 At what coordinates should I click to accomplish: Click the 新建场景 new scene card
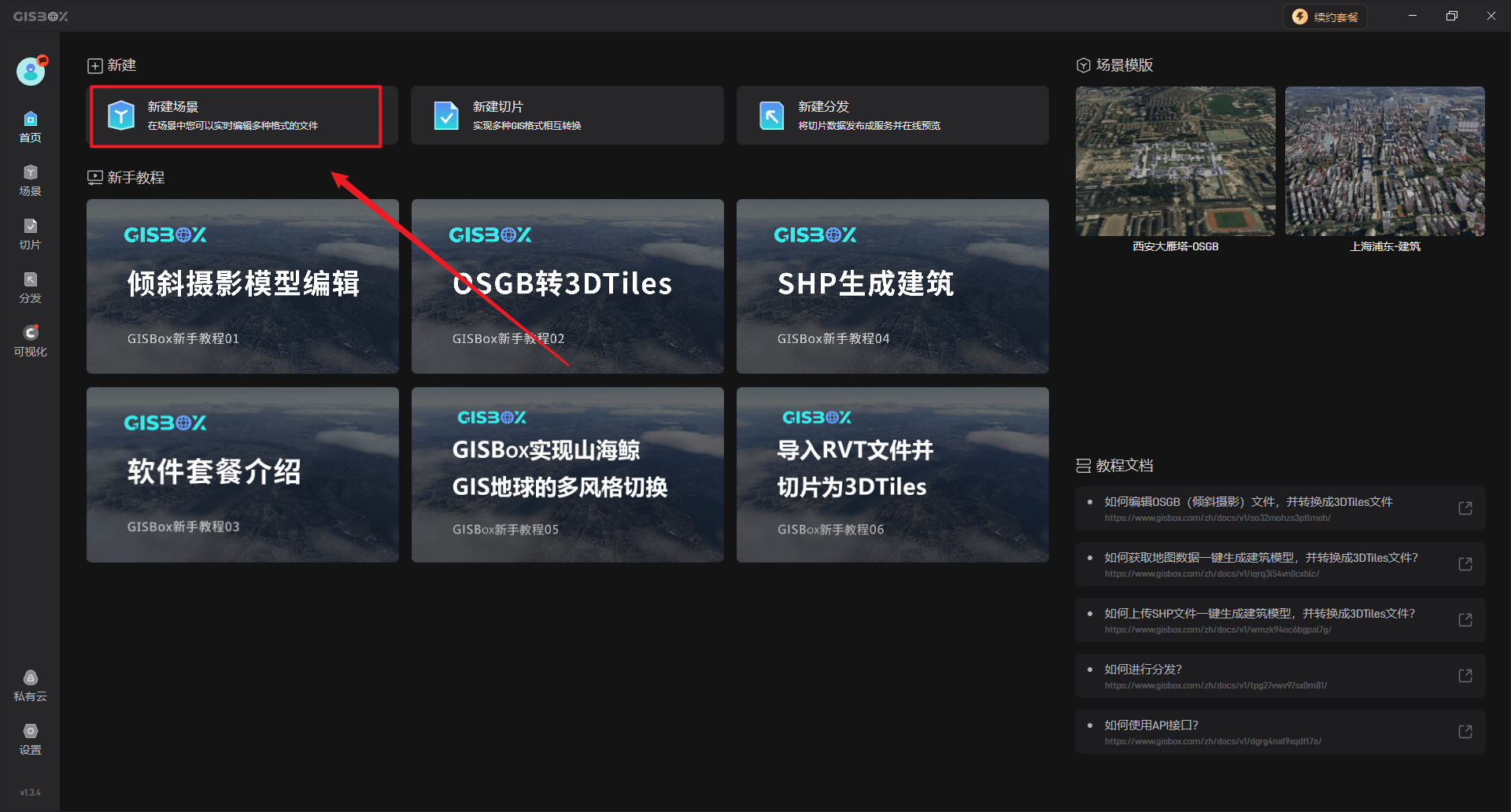point(236,116)
